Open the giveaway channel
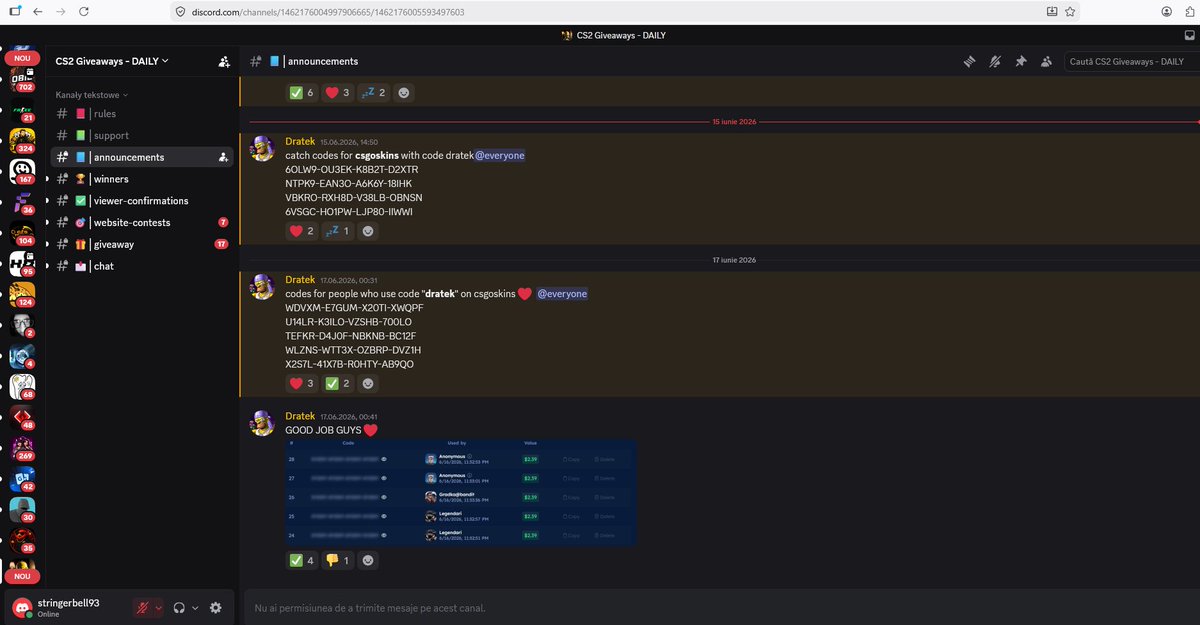1200x625 pixels. [142, 244]
